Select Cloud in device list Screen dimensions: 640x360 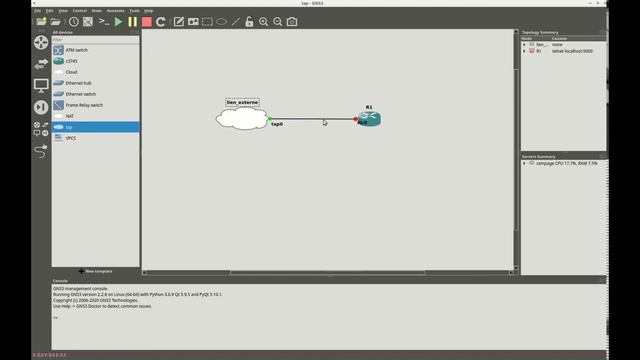tap(96, 72)
